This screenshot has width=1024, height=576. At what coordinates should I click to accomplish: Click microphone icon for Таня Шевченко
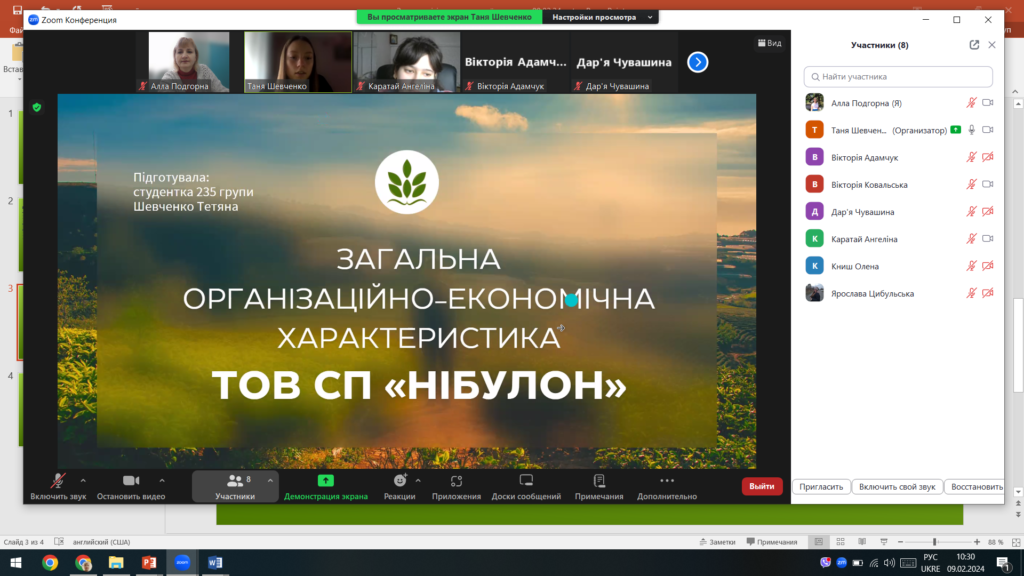[x=971, y=130]
